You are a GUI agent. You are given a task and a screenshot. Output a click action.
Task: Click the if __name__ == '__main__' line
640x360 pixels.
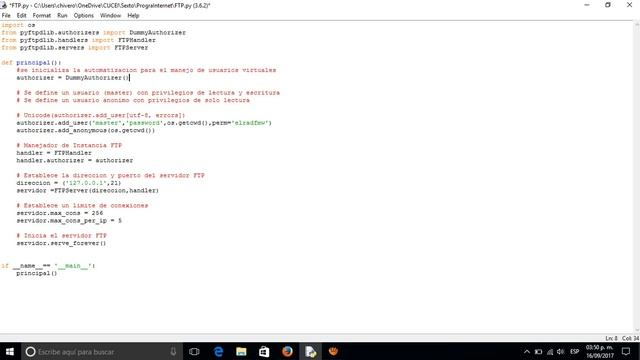48,266
